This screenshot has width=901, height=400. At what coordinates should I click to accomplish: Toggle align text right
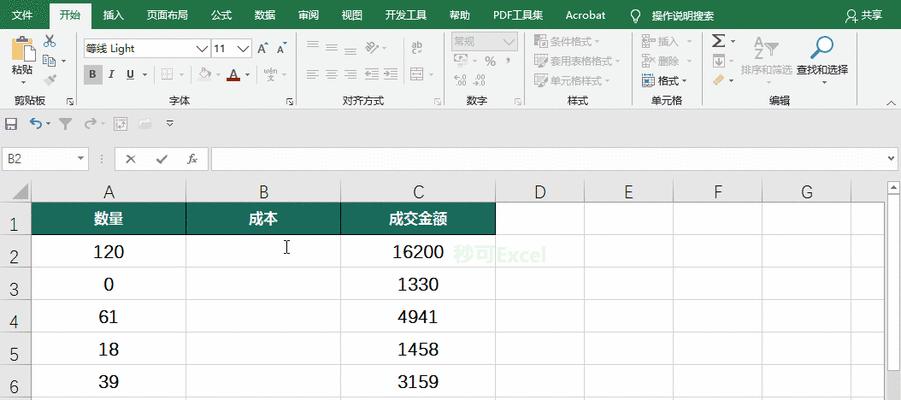click(351, 74)
